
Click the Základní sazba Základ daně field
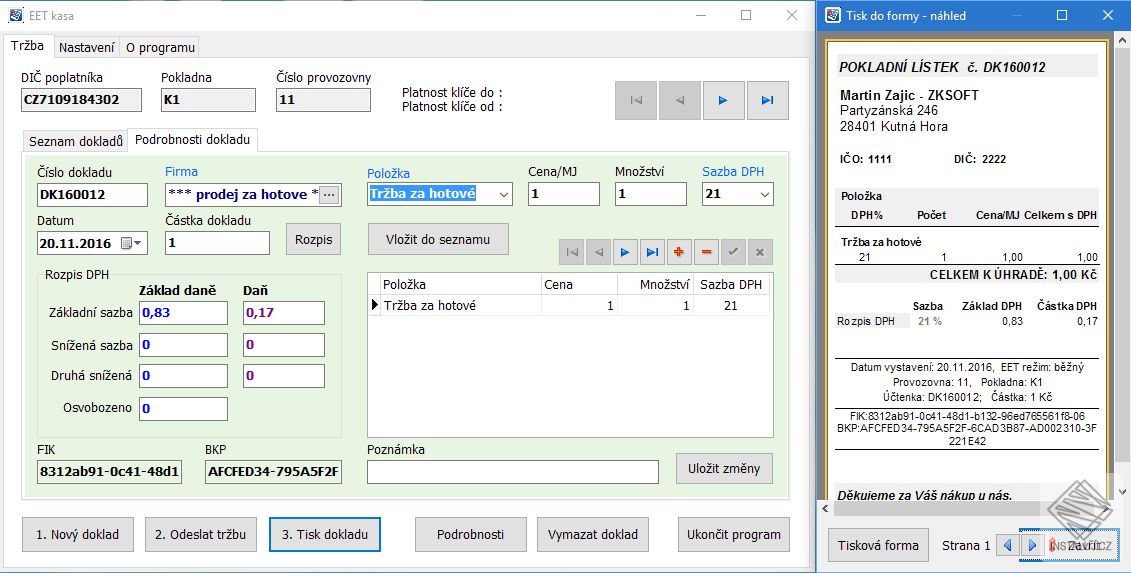click(x=183, y=312)
